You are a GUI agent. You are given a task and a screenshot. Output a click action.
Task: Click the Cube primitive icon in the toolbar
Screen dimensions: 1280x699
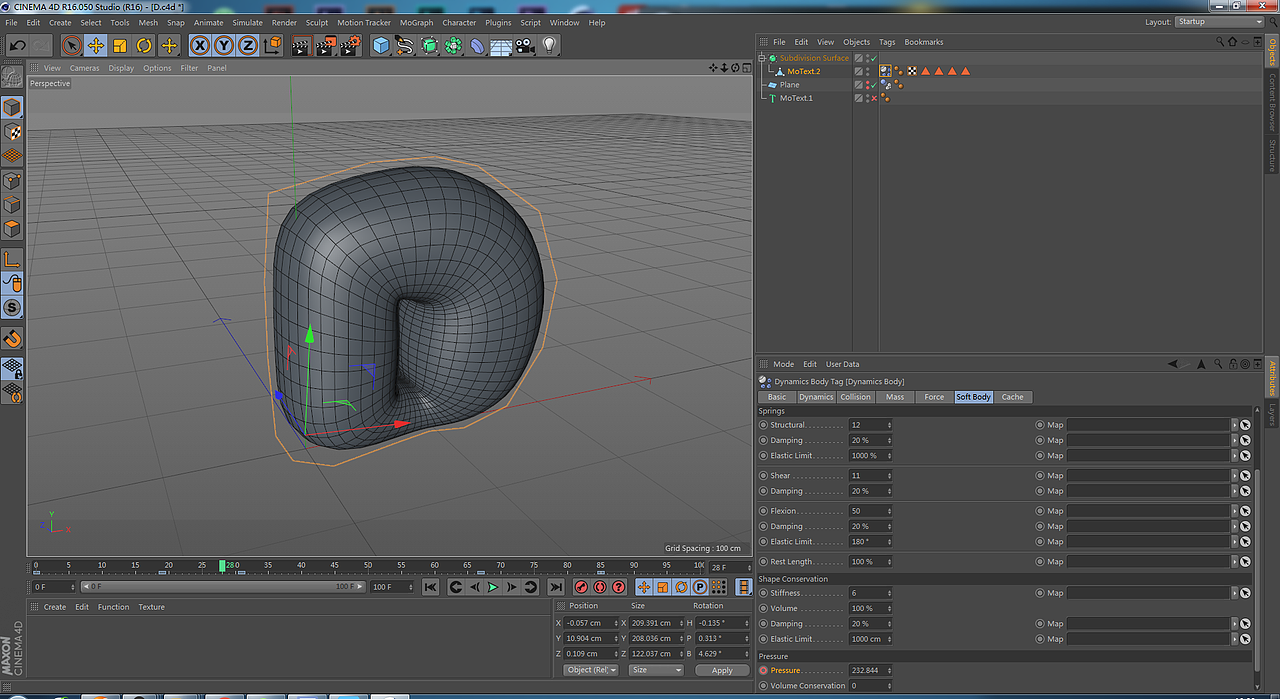click(380, 45)
